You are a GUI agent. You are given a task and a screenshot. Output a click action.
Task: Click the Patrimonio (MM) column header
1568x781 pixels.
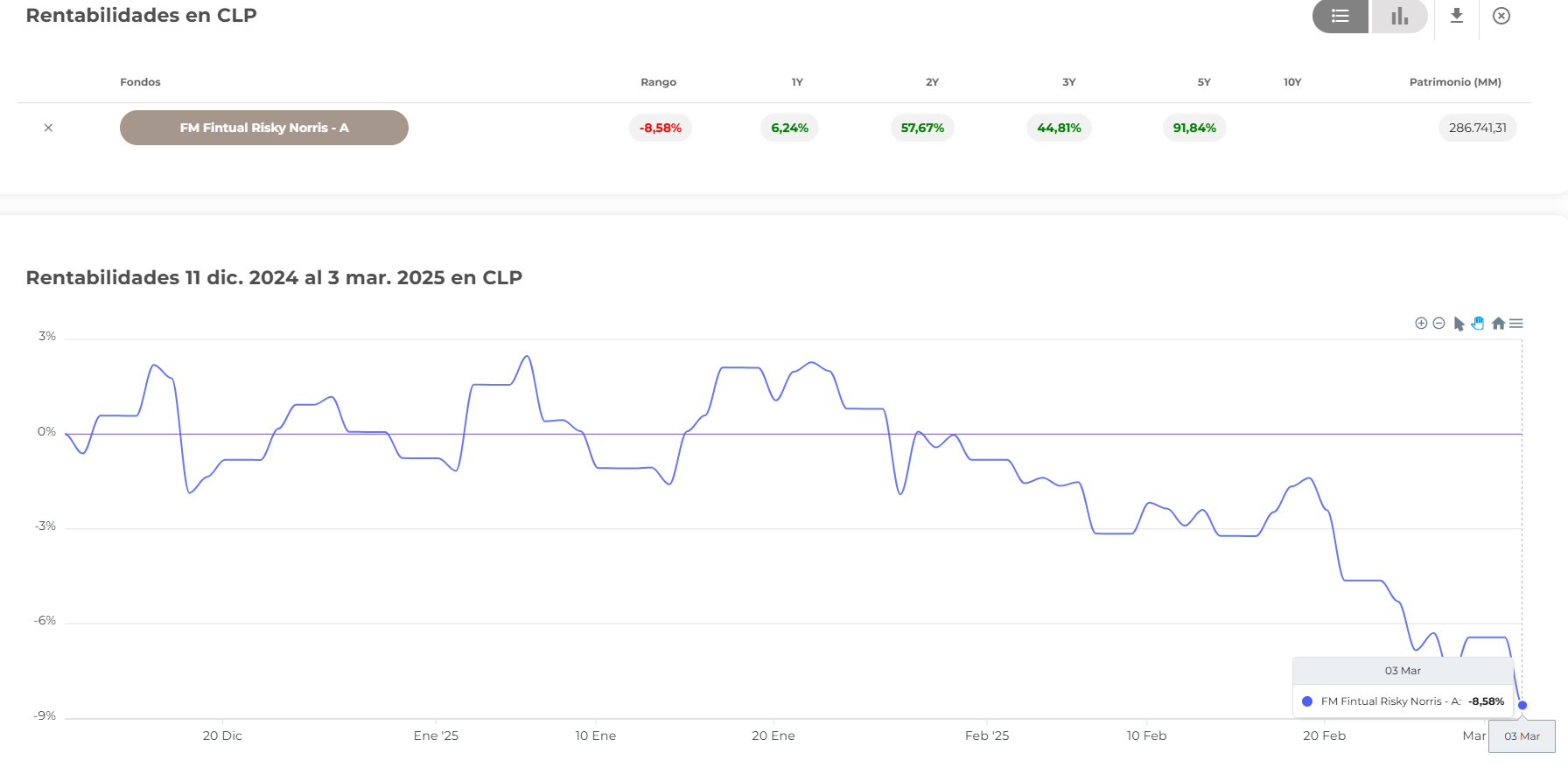tap(1455, 82)
